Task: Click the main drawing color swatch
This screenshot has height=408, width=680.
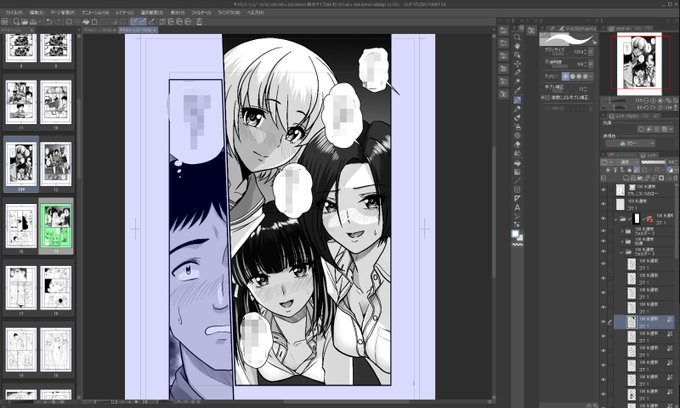Action: click(x=515, y=234)
